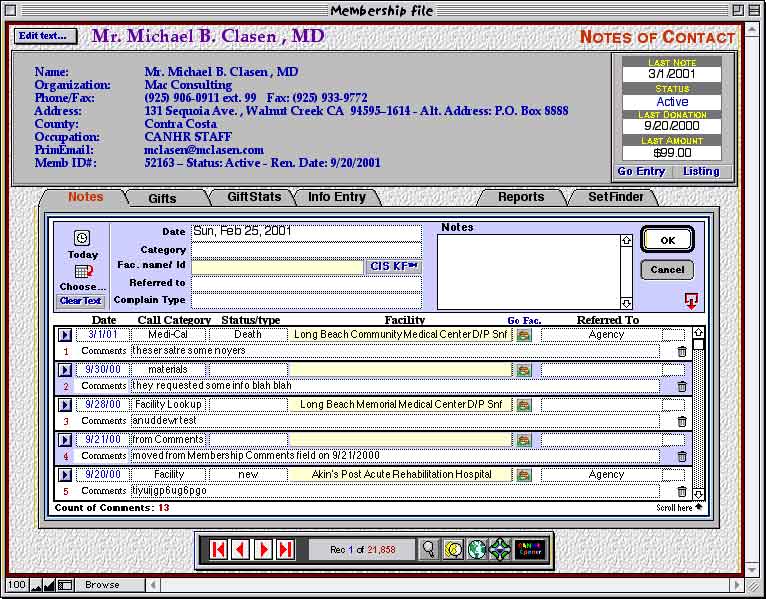Click the Cancel button
The height and width of the screenshot is (599, 766).
pos(667,270)
